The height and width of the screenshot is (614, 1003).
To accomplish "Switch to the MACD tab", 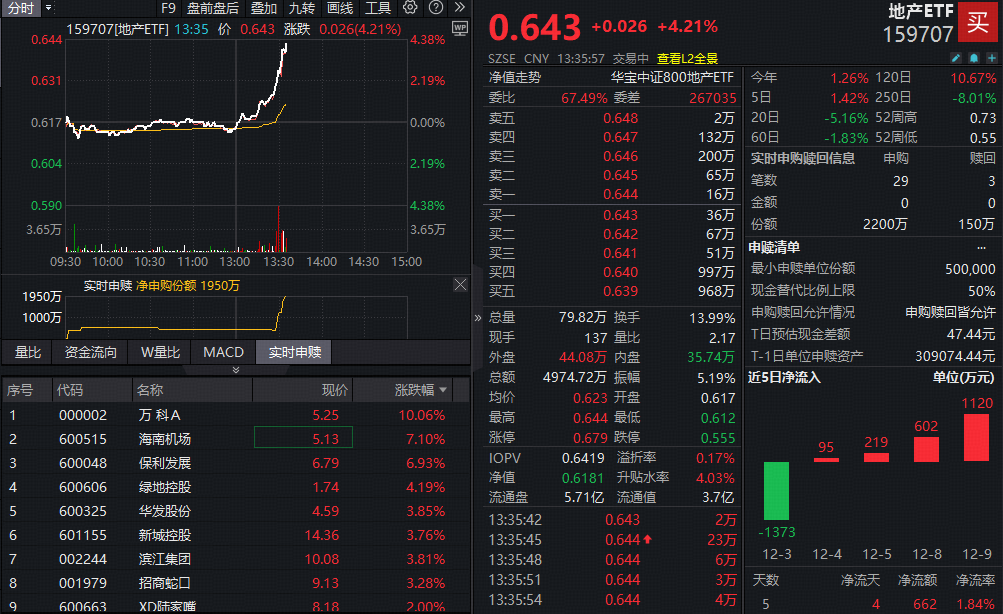I will 223,351.
